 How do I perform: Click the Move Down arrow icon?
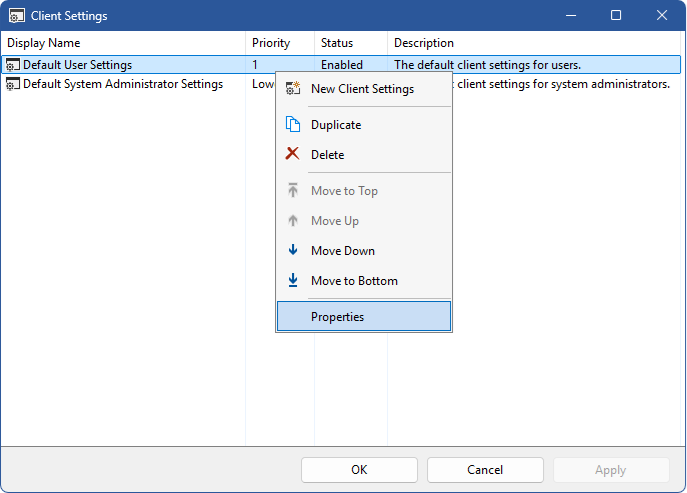point(293,251)
